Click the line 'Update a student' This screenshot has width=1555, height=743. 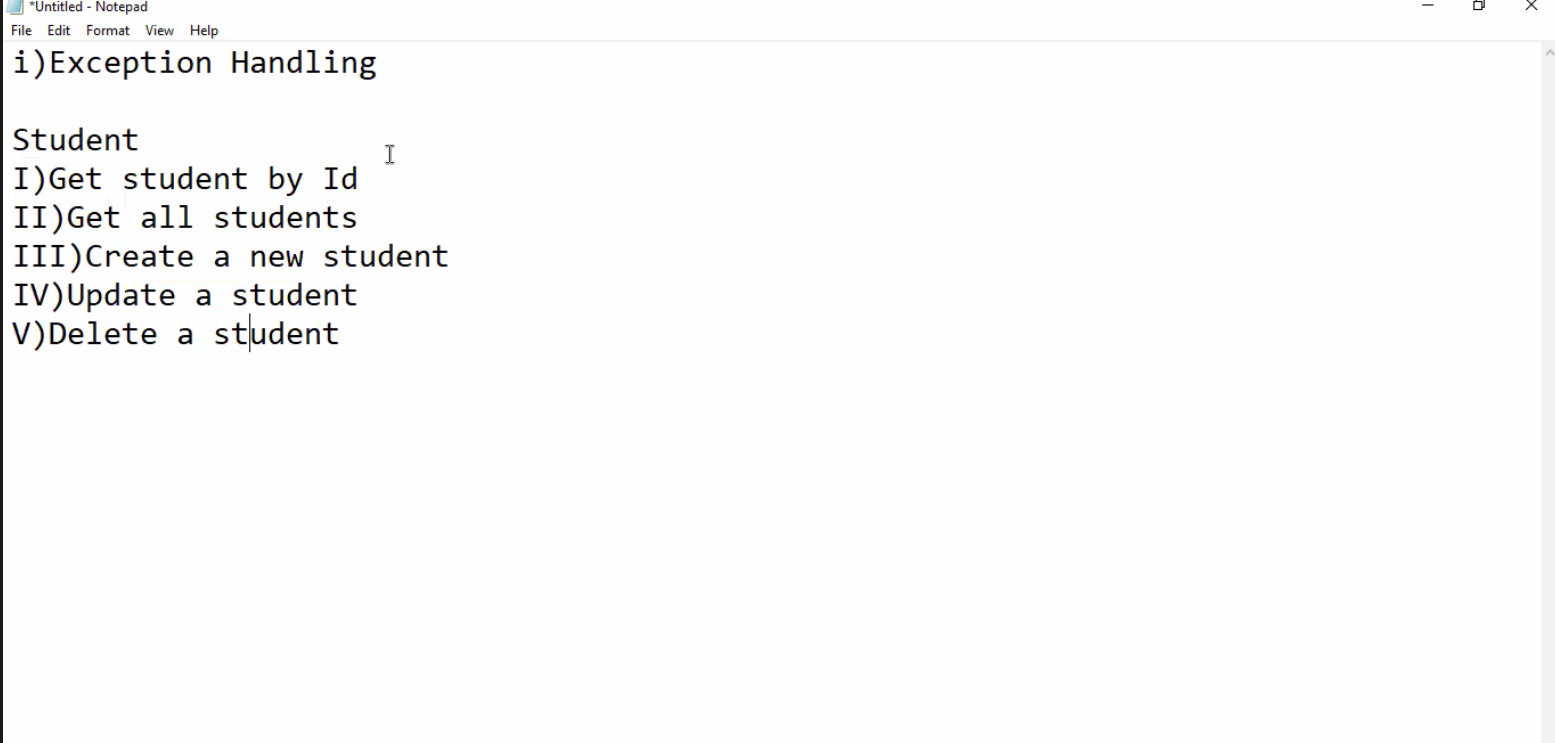click(x=184, y=294)
